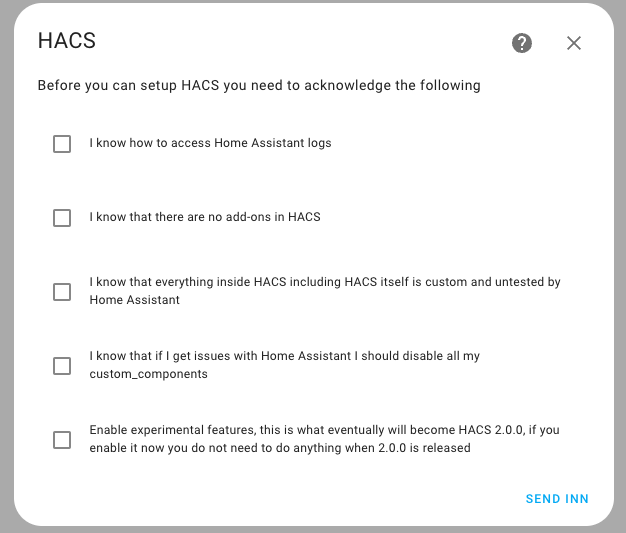The height and width of the screenshot is (533, 626).
Task: Enable the custom and untested acknowledgment checkbox
Action: 62,291
